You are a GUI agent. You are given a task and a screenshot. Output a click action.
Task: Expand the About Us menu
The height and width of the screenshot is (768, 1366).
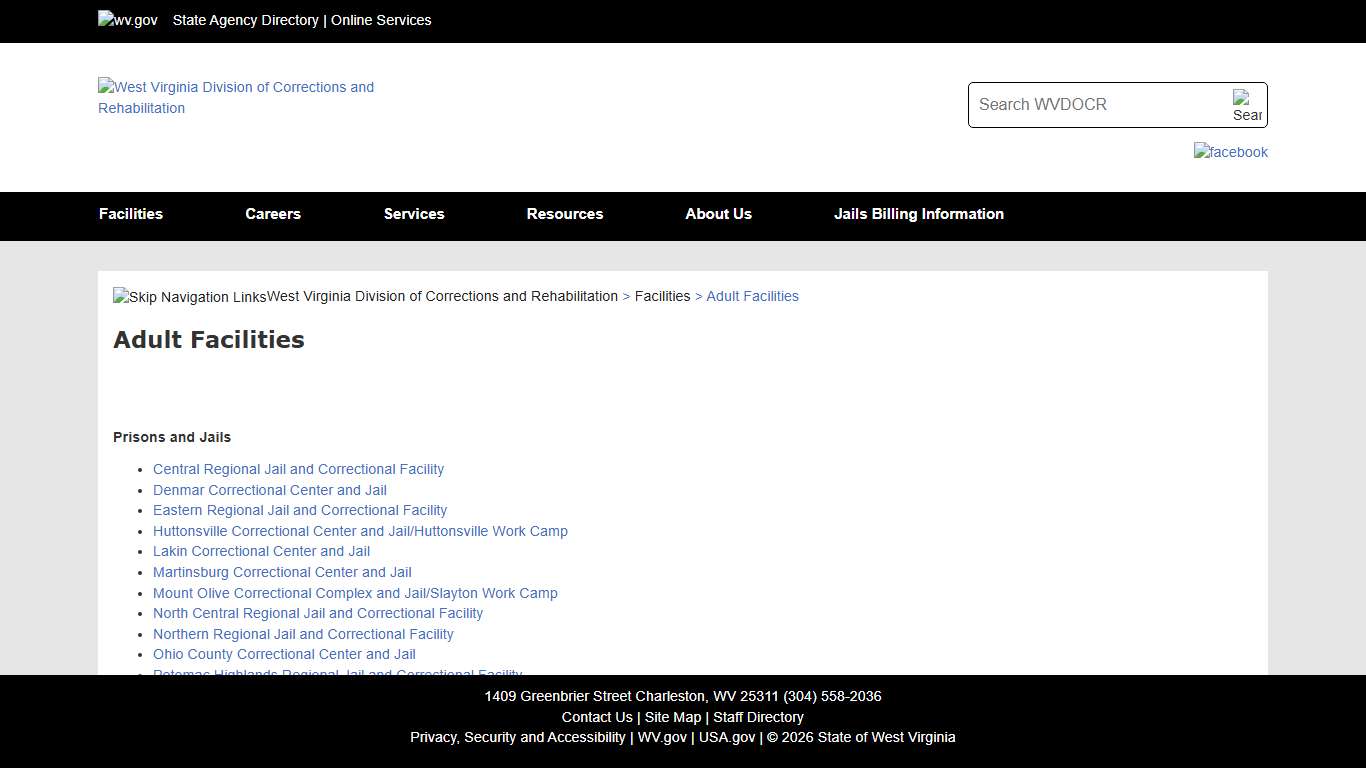pyautogui.click(x=718, y=214)
